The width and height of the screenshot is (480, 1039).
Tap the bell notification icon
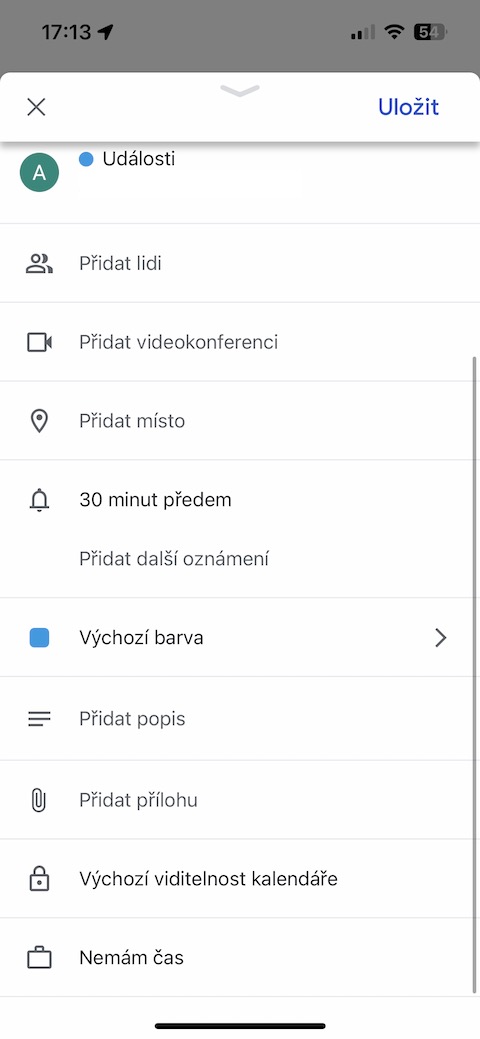[39, 500]
